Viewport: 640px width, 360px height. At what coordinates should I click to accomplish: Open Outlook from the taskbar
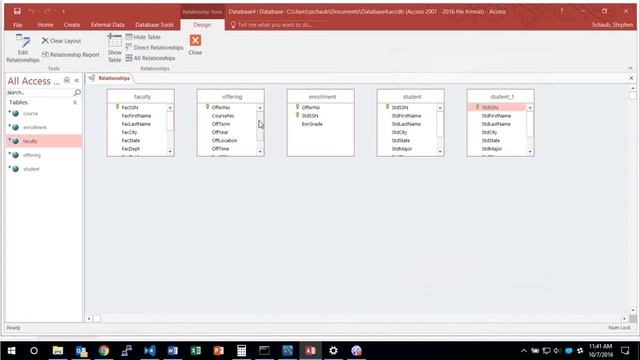coord(81,351)
